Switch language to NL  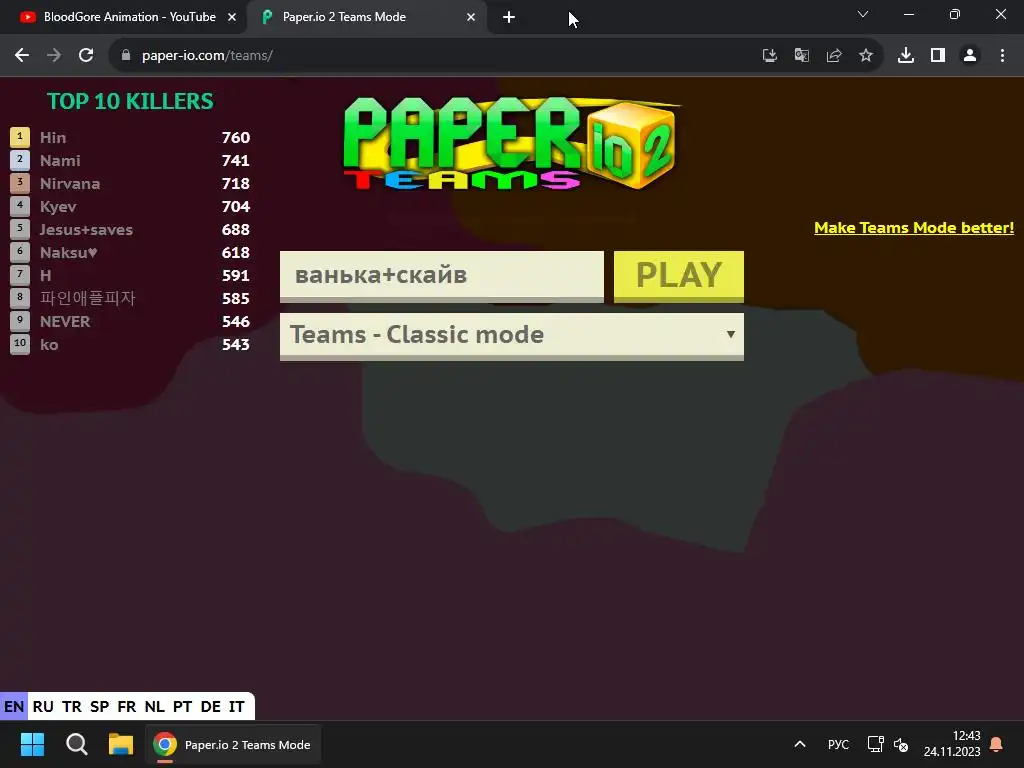[154, 707]
